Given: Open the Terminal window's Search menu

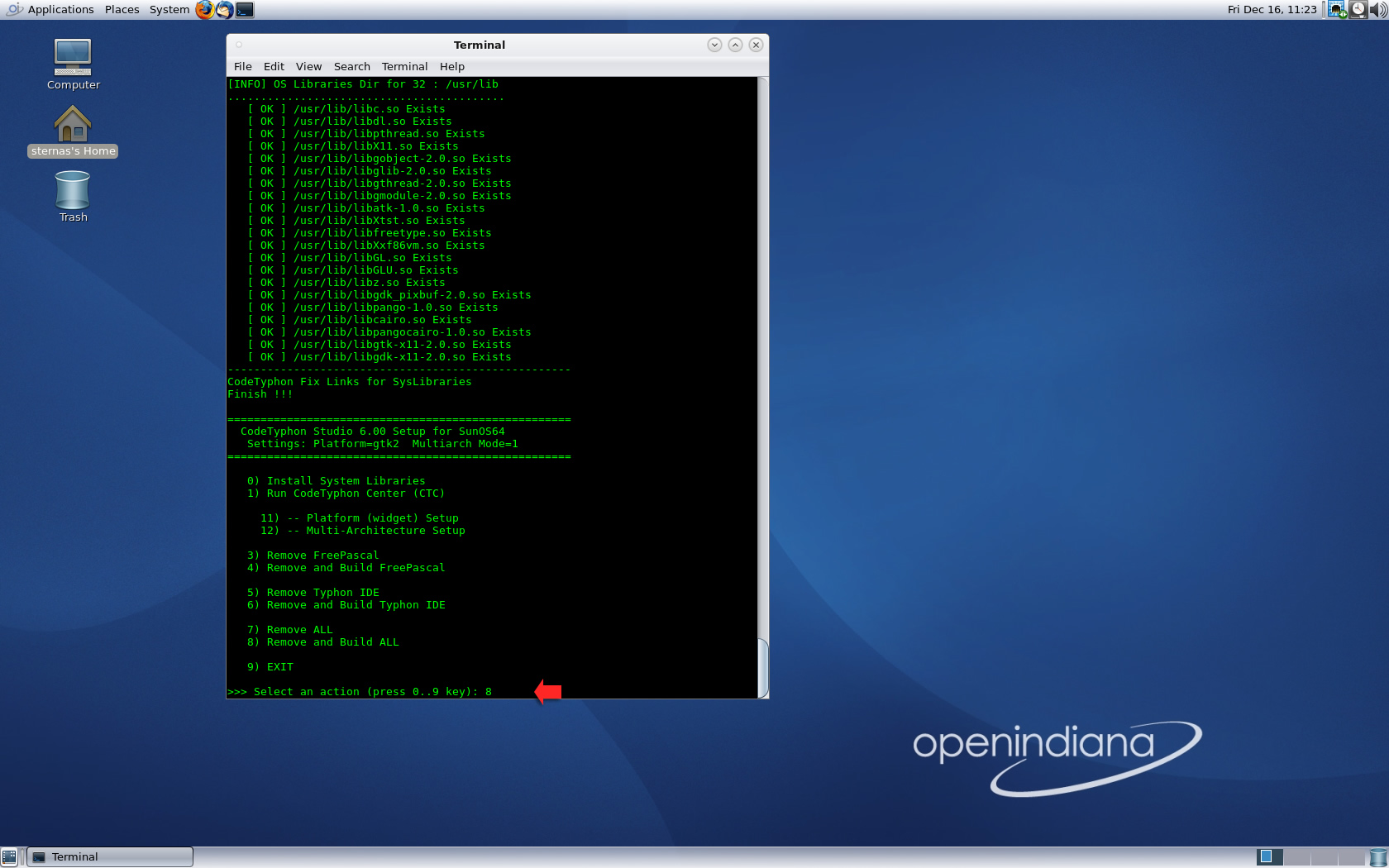Looking at the screenshot, I should pyautogui.click(x=351, y=66).
